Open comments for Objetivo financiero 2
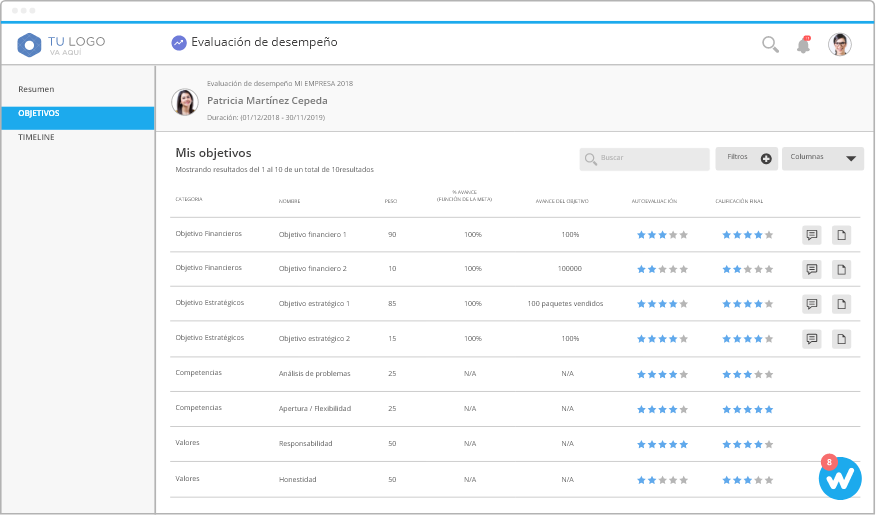The height and width of the screenshot is (515, 876). (x=812, y=269)
